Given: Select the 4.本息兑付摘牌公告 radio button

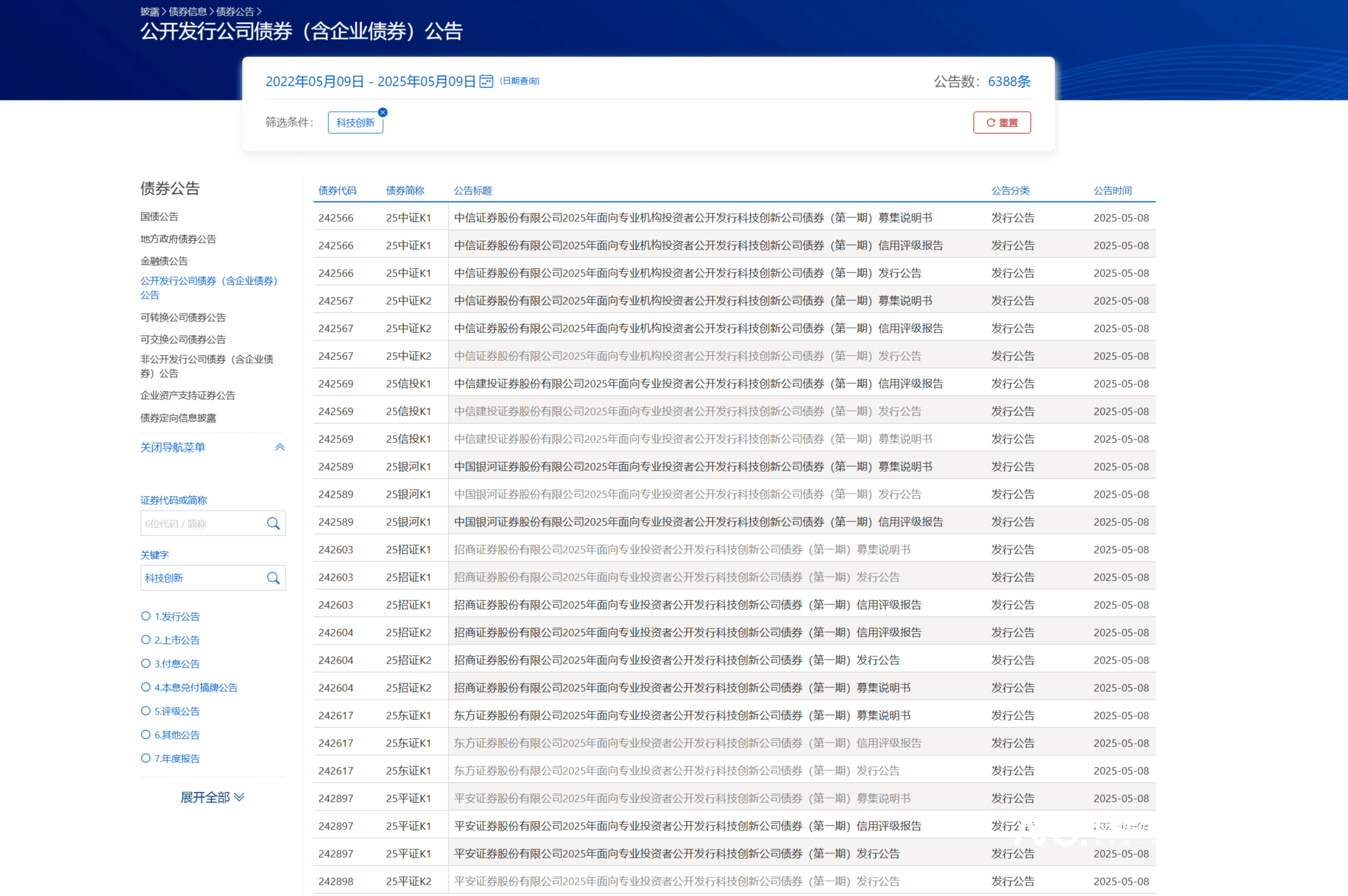Looking at the screenshot, I should (144, 687).
